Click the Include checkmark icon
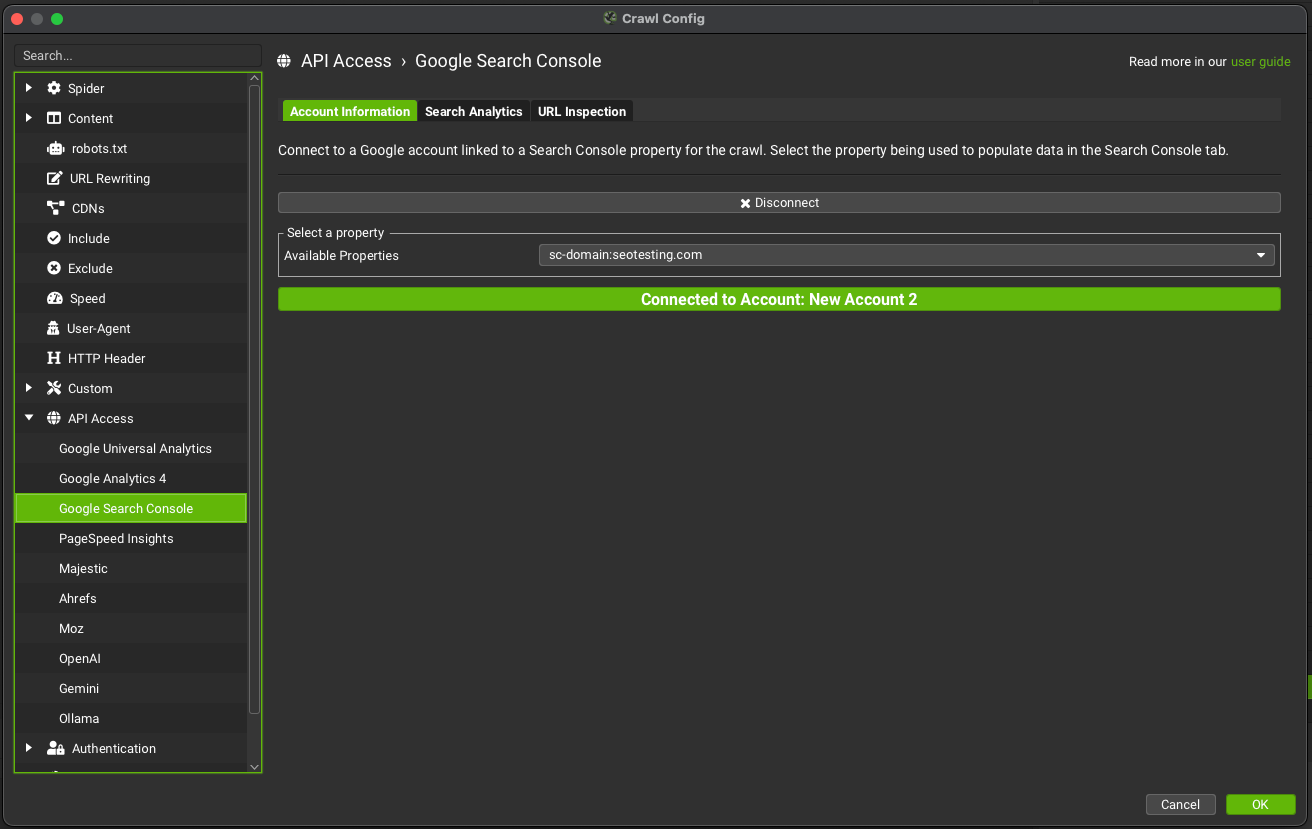Image resolution: width=1312 pixels, height=829 pixels. (54, 238)
